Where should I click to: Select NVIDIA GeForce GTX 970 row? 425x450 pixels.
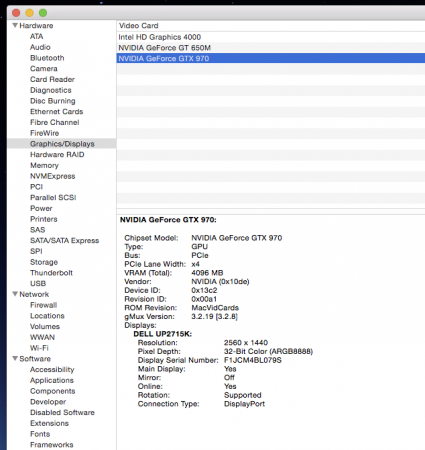(271, 58)
